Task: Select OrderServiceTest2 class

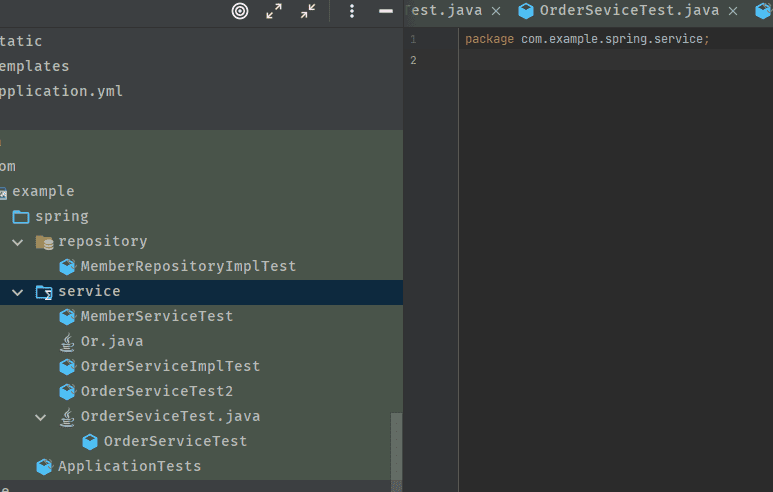Action: click(x=156, y=392)
